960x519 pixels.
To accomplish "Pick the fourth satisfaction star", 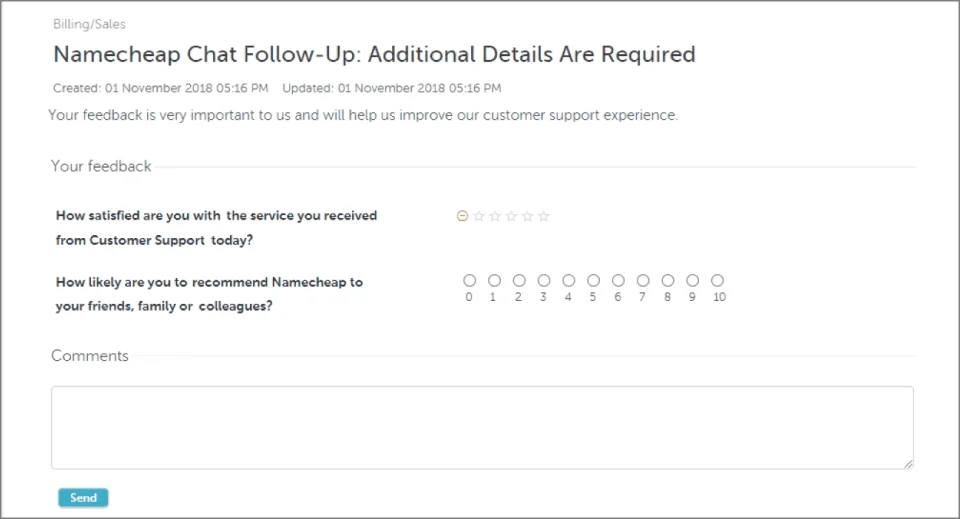I will point(527,216).
